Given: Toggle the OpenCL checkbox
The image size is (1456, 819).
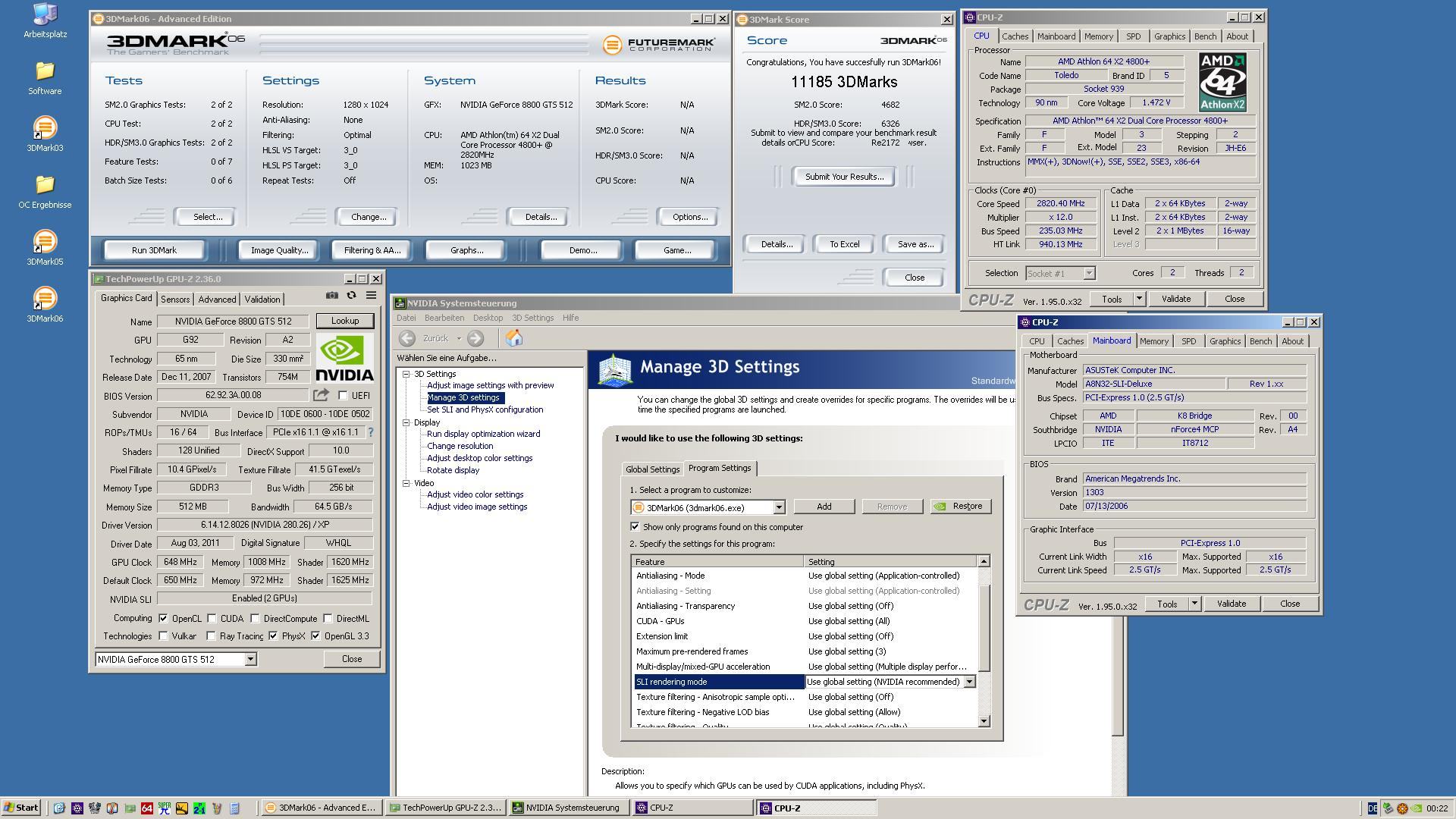Looking at the screenshot, I should tap(163, 618).
